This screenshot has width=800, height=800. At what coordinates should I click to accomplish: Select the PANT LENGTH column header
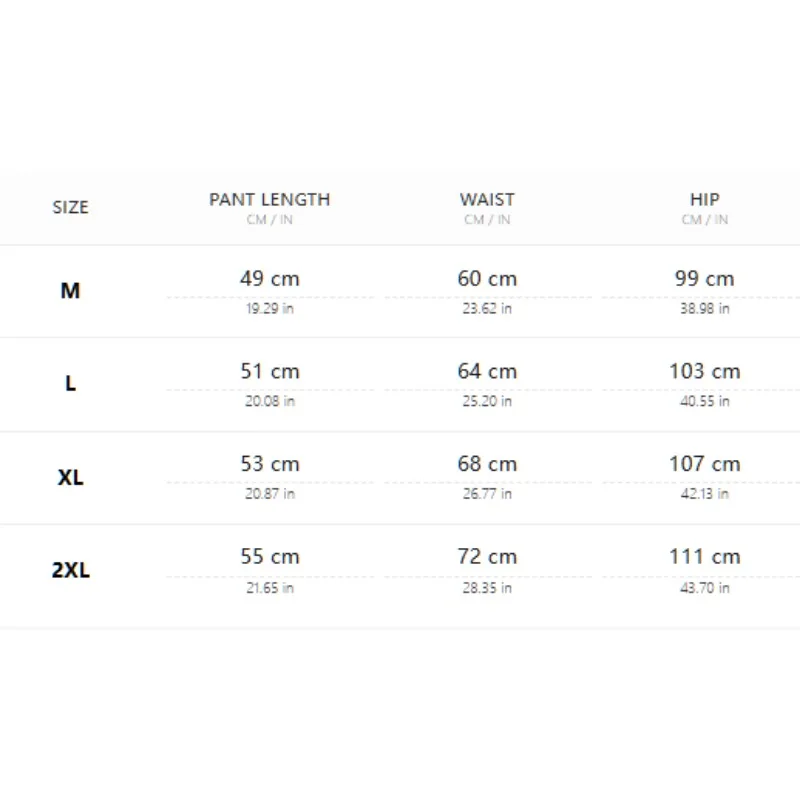tap(269, 199)
